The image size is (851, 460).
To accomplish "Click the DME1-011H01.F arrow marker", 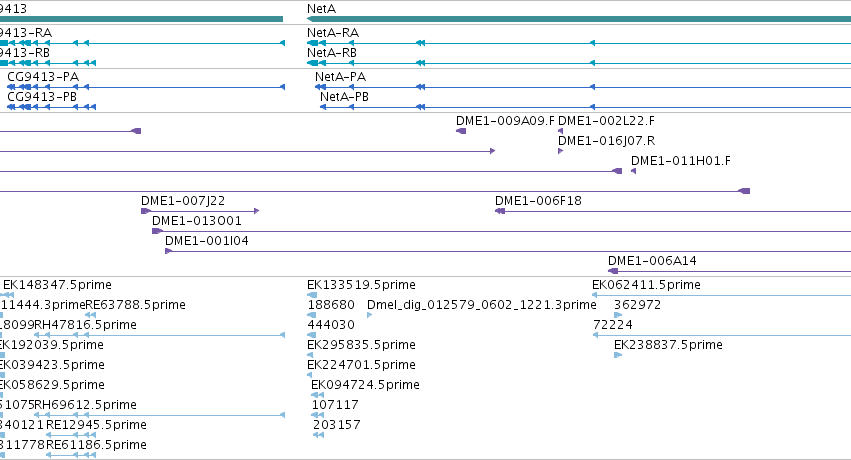I will [x=633, y=171].
